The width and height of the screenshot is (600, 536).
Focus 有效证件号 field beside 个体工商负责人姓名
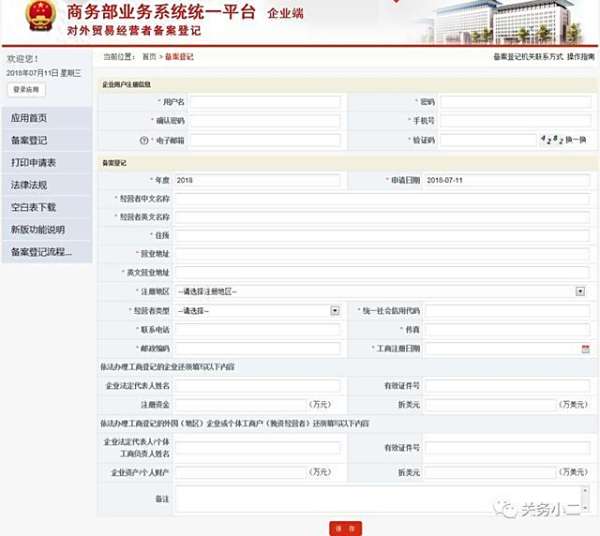point(507,448)
